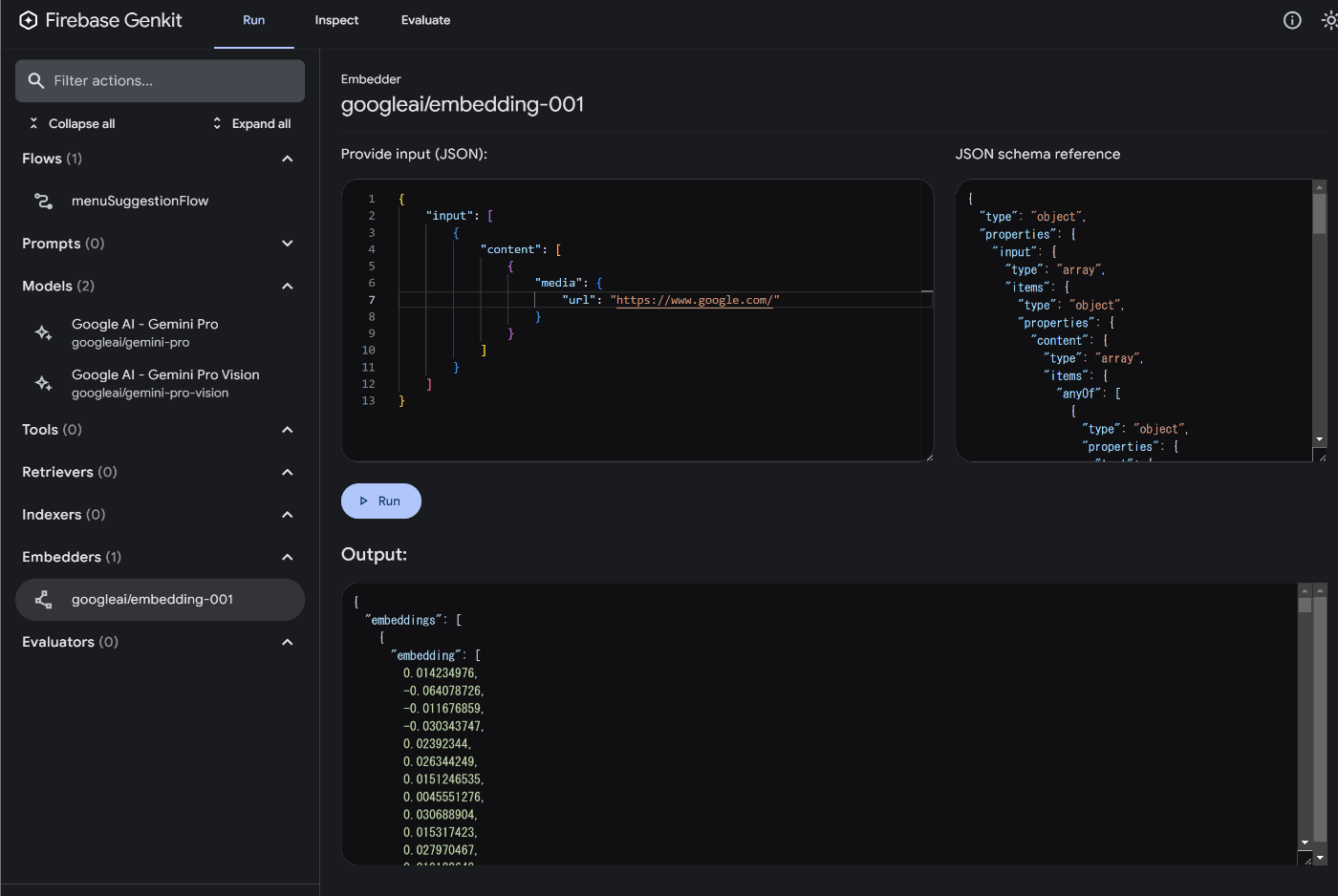Click the search magnifier icon
This screenshot has width=1338, height=896.
point(36,81)
